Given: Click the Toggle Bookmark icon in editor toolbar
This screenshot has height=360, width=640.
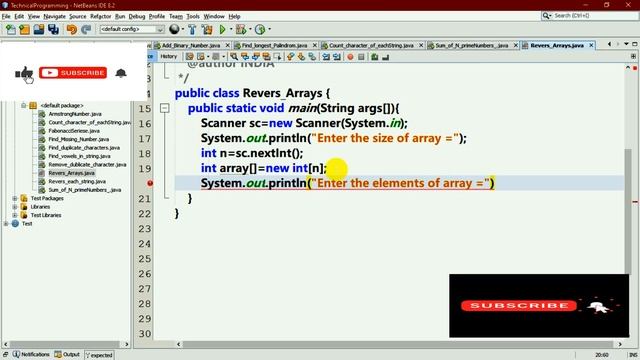Looking at the screenshot, I should (312, 57).
